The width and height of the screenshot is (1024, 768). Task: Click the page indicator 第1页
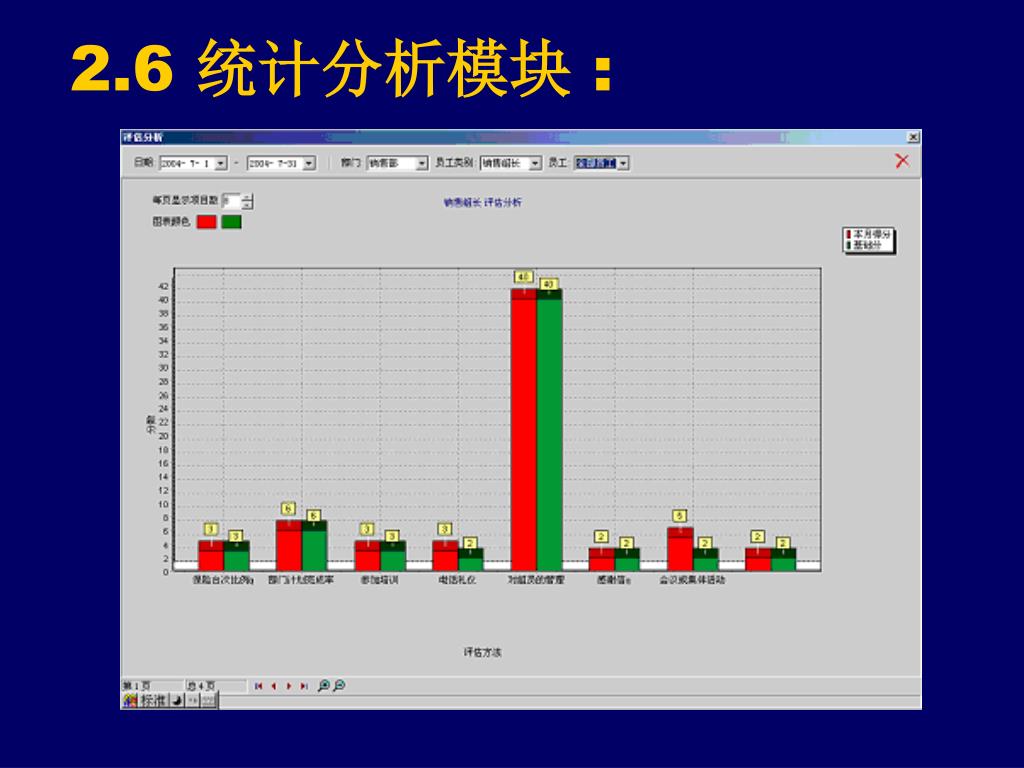(136, 686)
